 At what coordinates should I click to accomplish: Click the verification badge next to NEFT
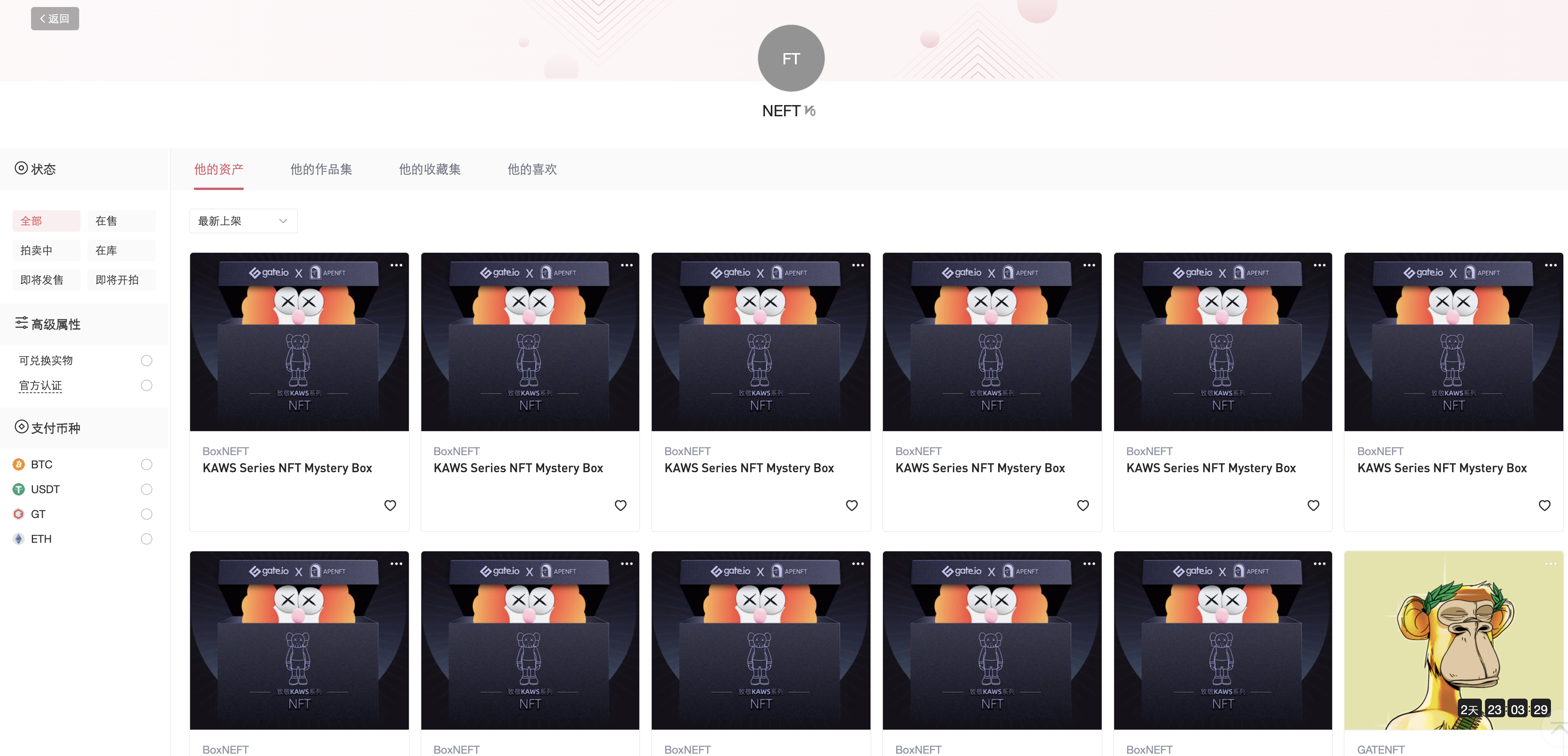click(x=810, y=111)
